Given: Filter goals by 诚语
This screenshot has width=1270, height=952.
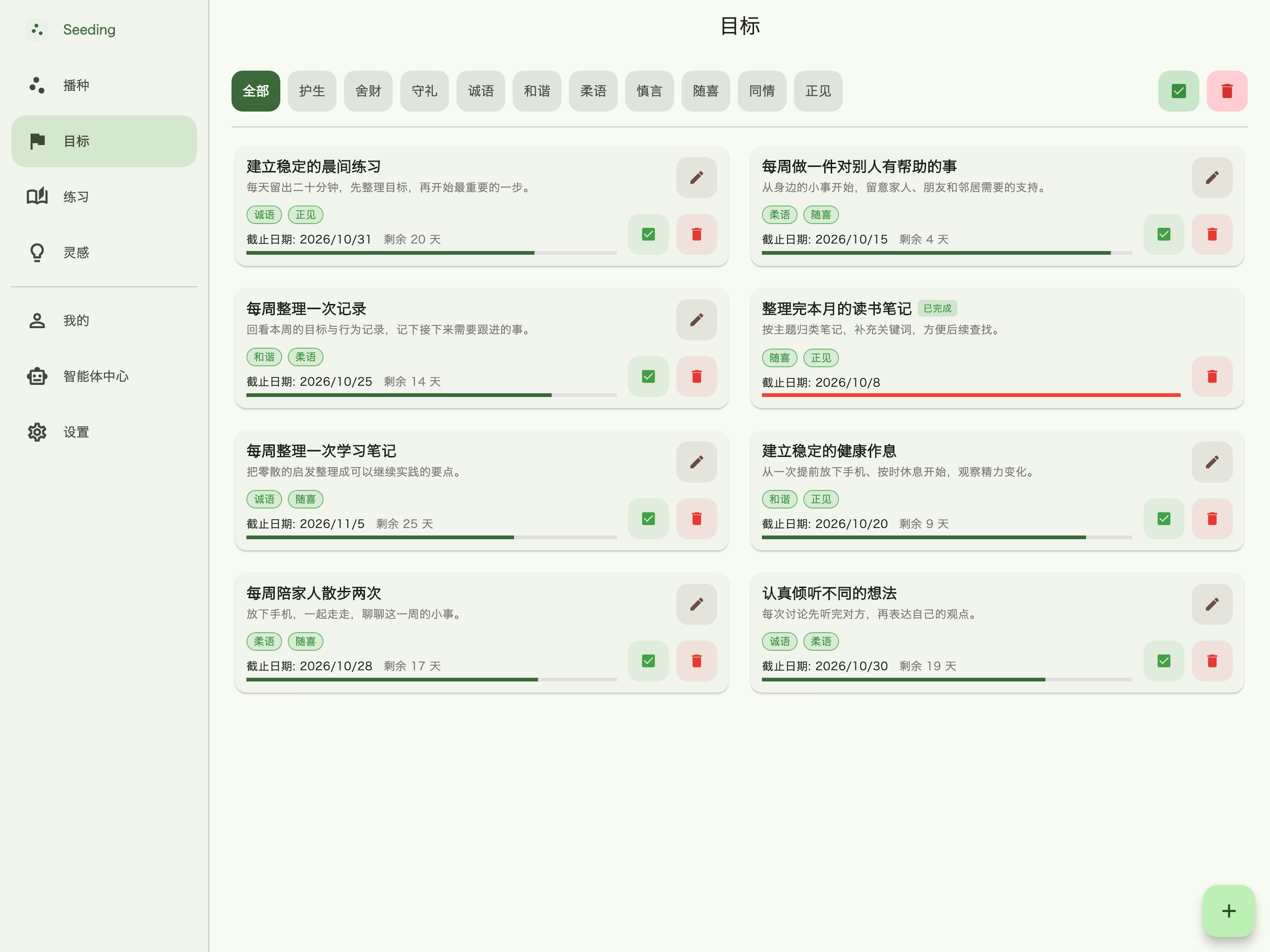Looking at the screenshot, I should click(481, 91).
